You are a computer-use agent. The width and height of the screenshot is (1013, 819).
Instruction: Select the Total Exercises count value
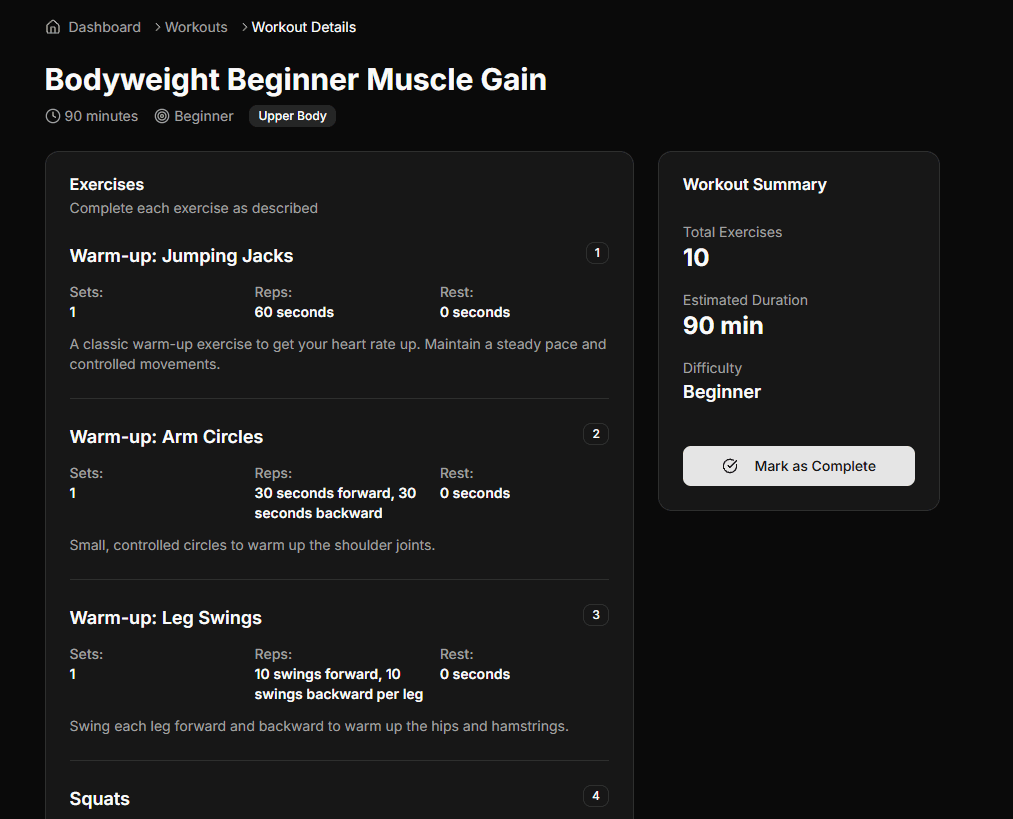point(696,257)
